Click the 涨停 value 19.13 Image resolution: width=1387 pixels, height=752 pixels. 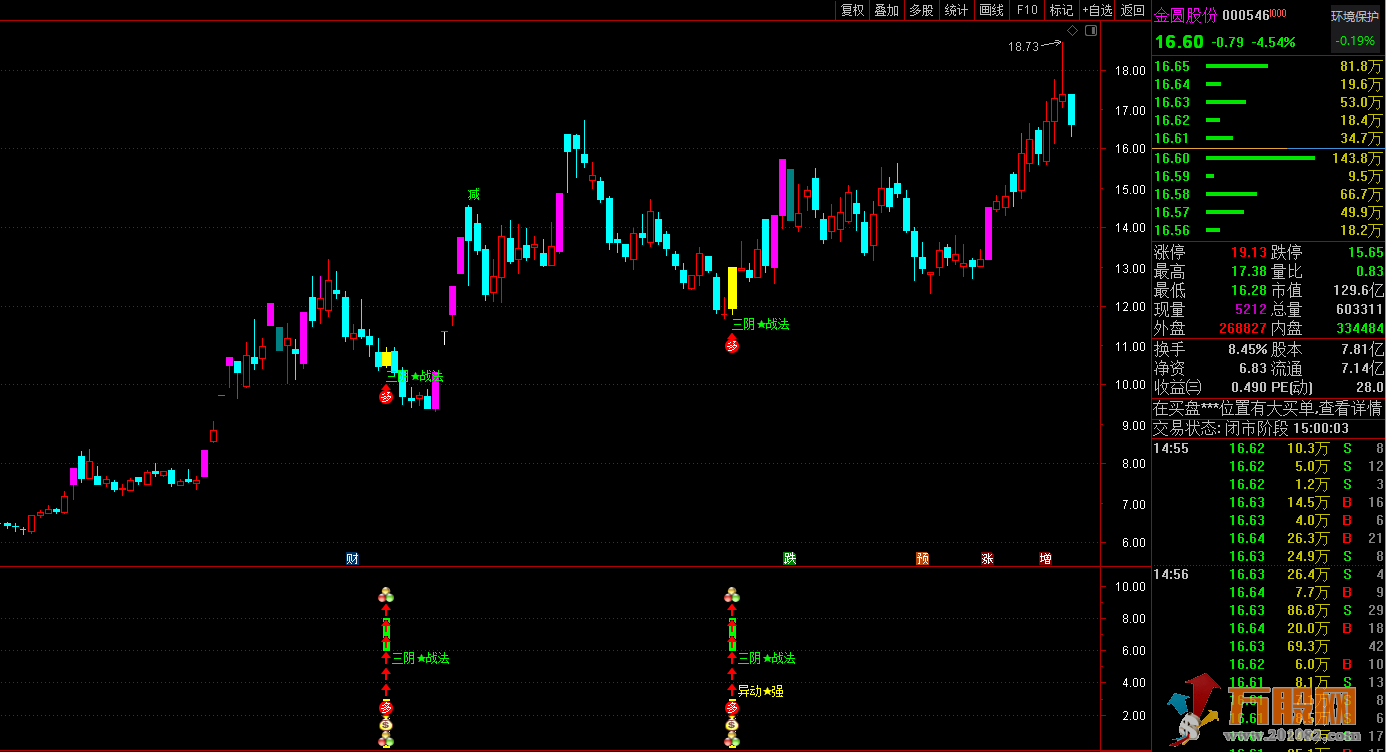coord(1248,252)
